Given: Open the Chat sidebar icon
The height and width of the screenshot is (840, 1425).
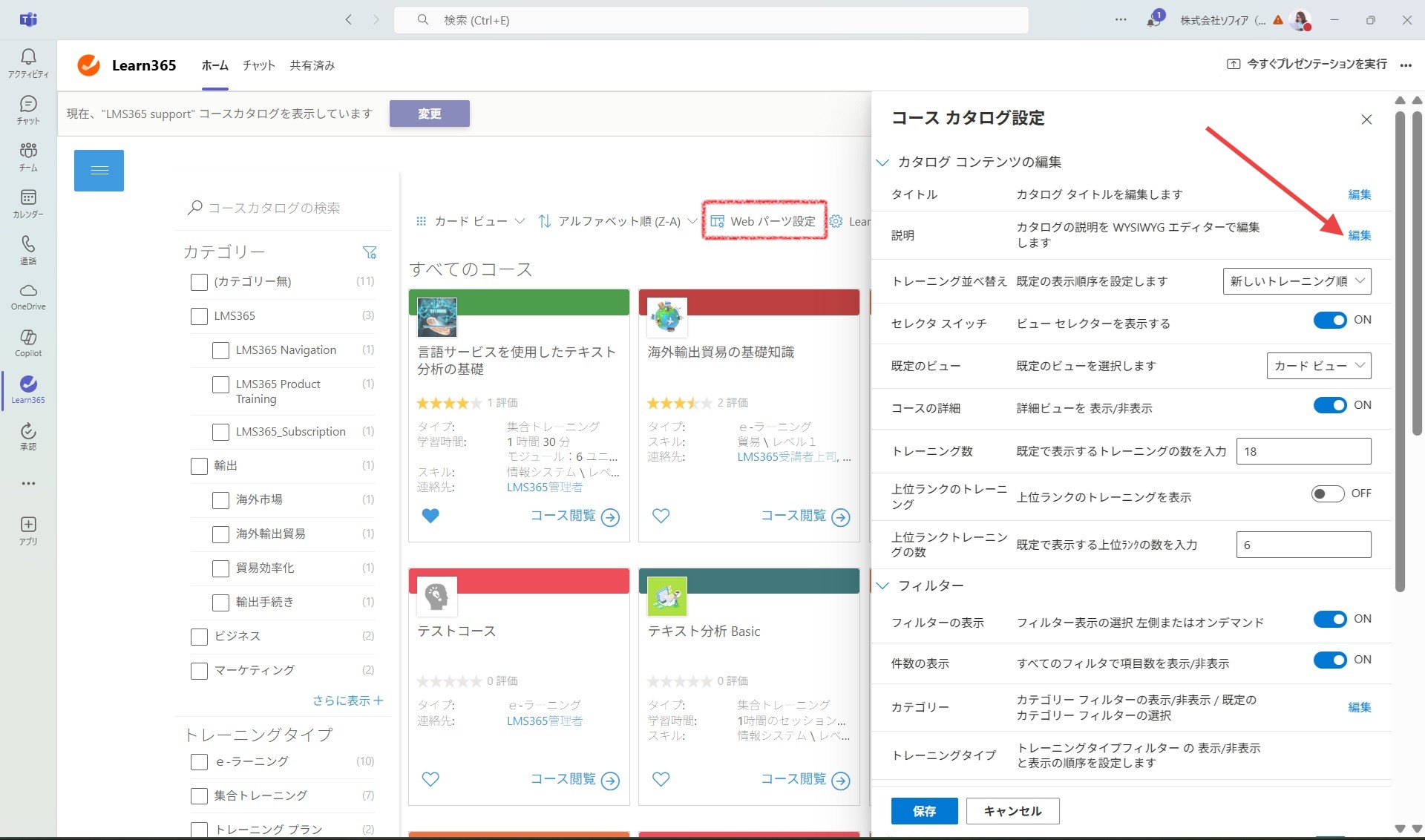Looking at the screenshot, I should coord(28,110).
